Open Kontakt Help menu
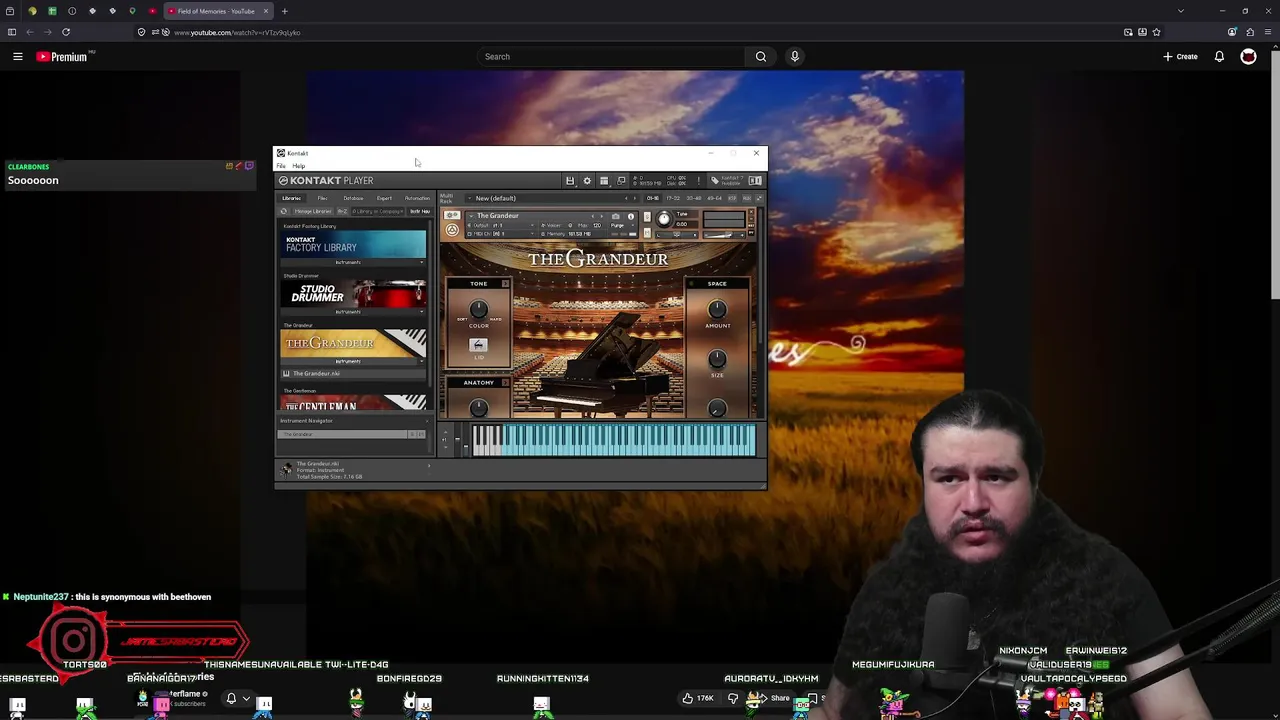Screen dimensions: 1280x720 pos(299,166)
